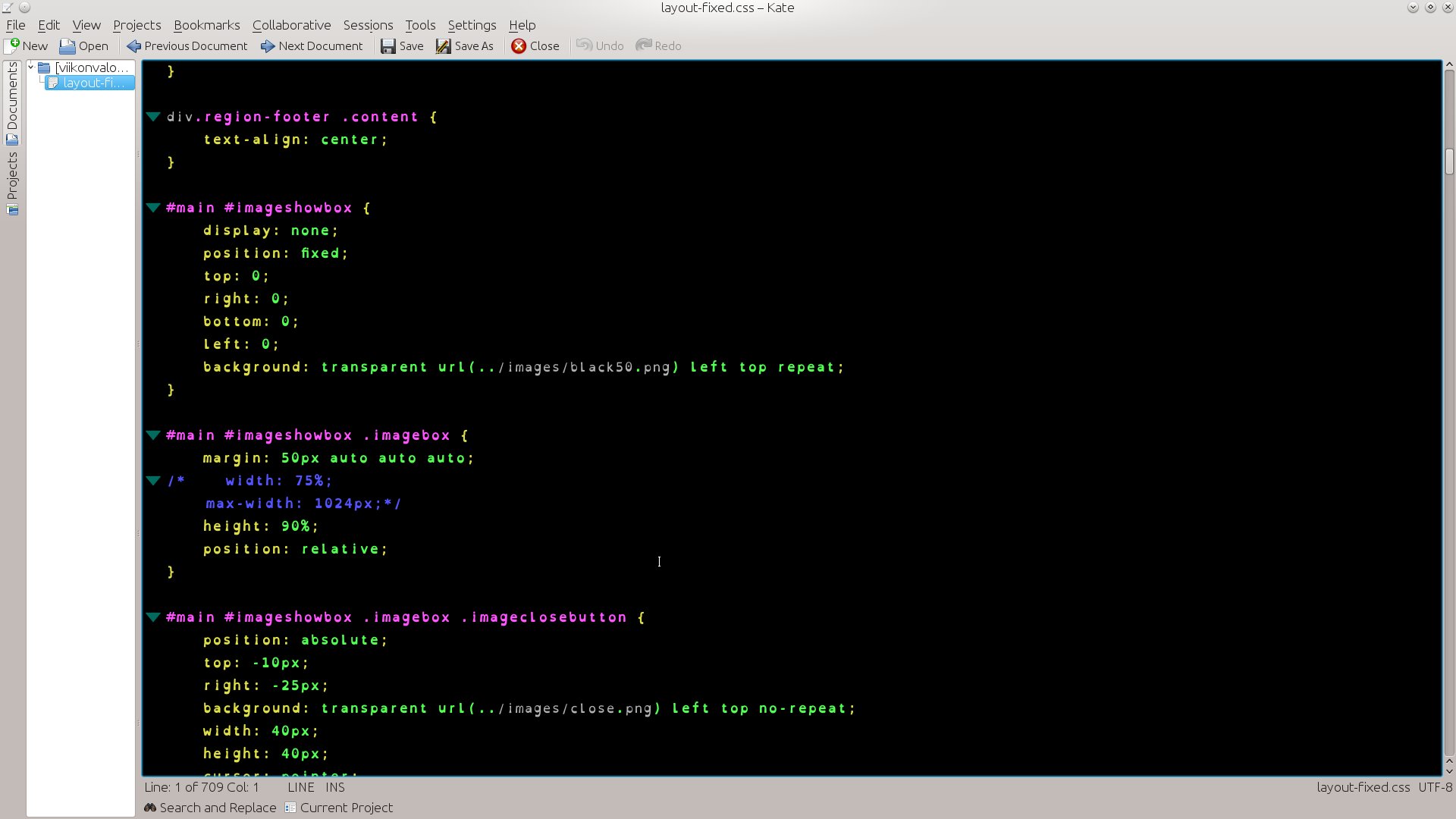Image resolution: width=1456 pixels, height=819 pixels.
Task: Switch to Next Document
Action: 312,45
